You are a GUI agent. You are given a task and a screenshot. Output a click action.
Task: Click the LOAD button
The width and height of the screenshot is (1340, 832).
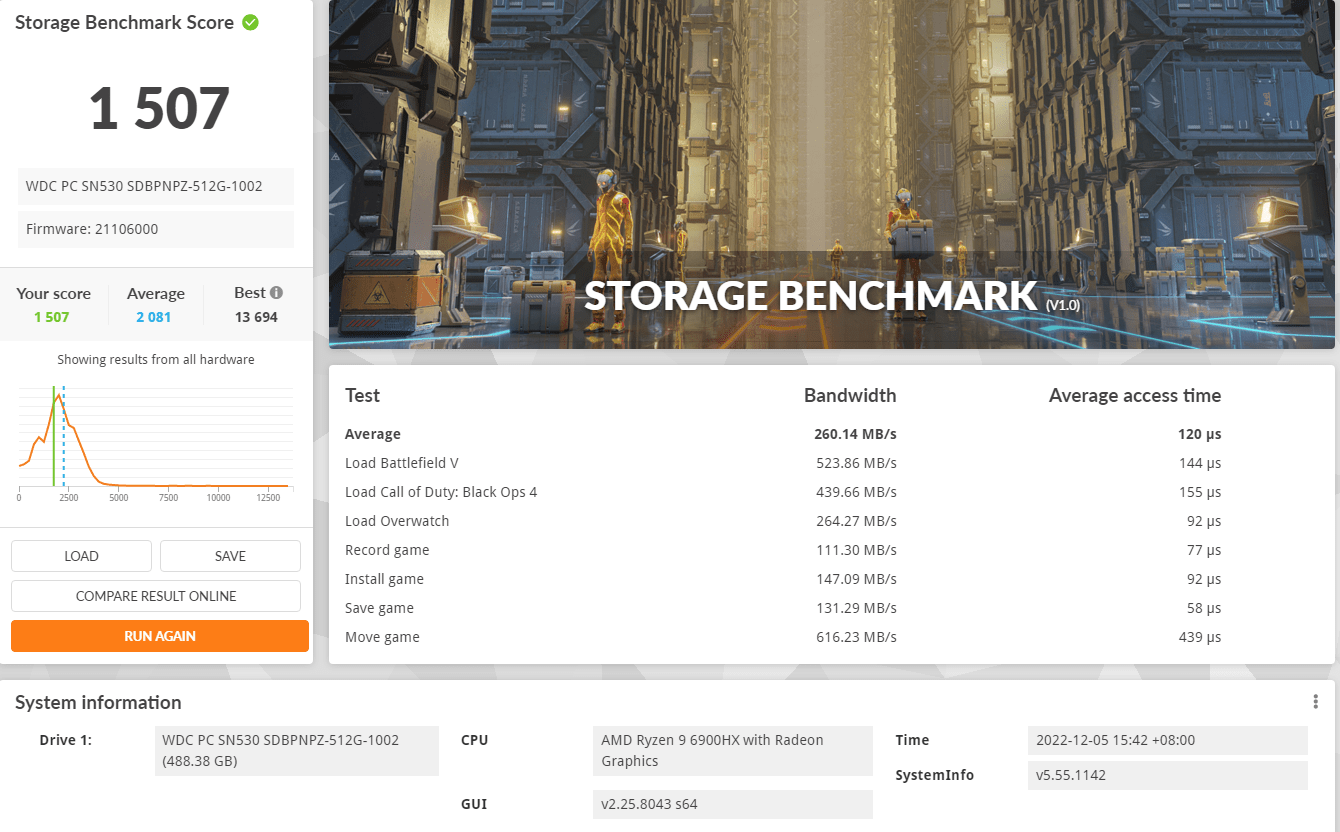coord(81,556)
